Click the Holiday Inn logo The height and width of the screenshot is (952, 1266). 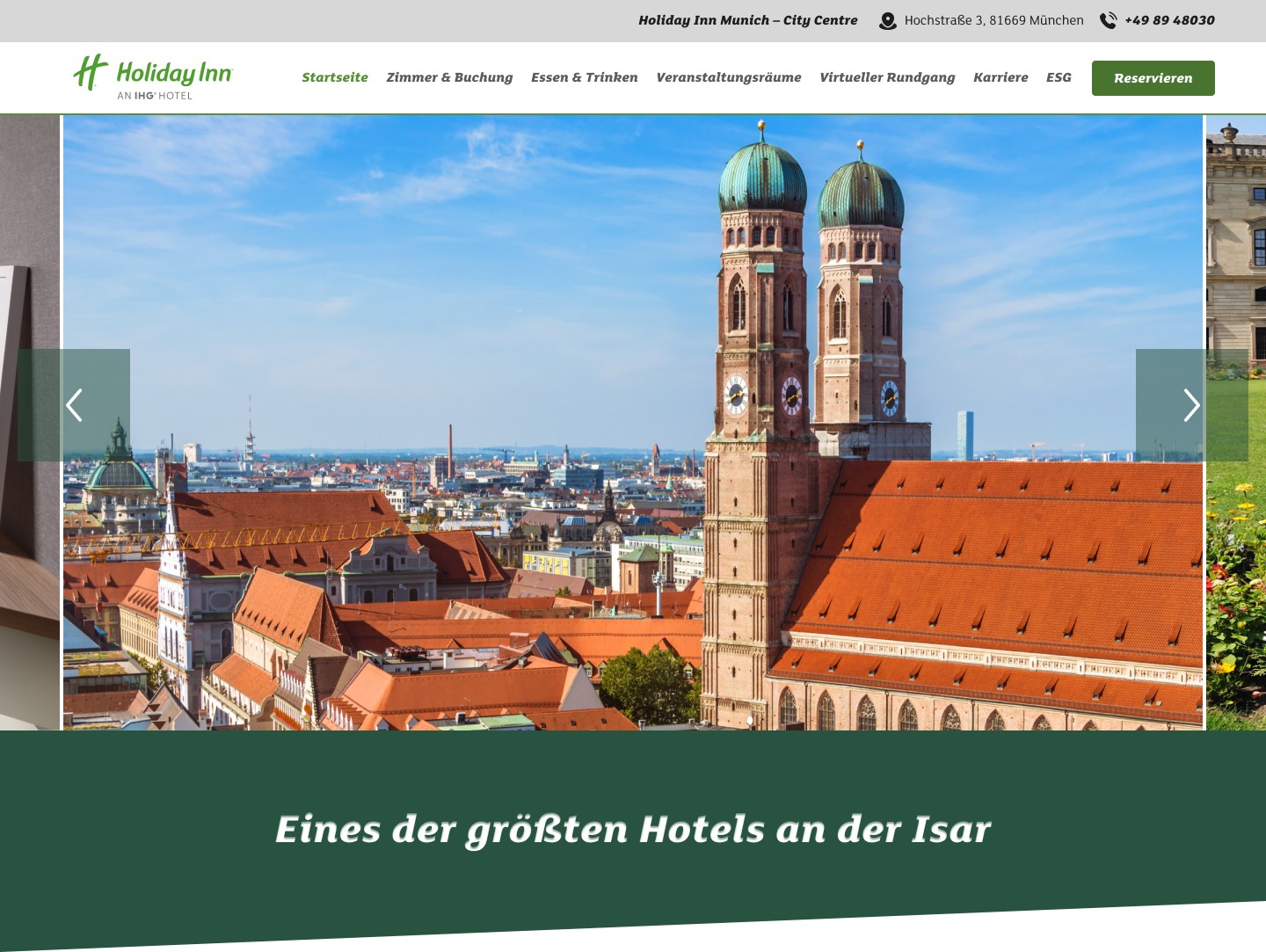[x=152, y=77]
